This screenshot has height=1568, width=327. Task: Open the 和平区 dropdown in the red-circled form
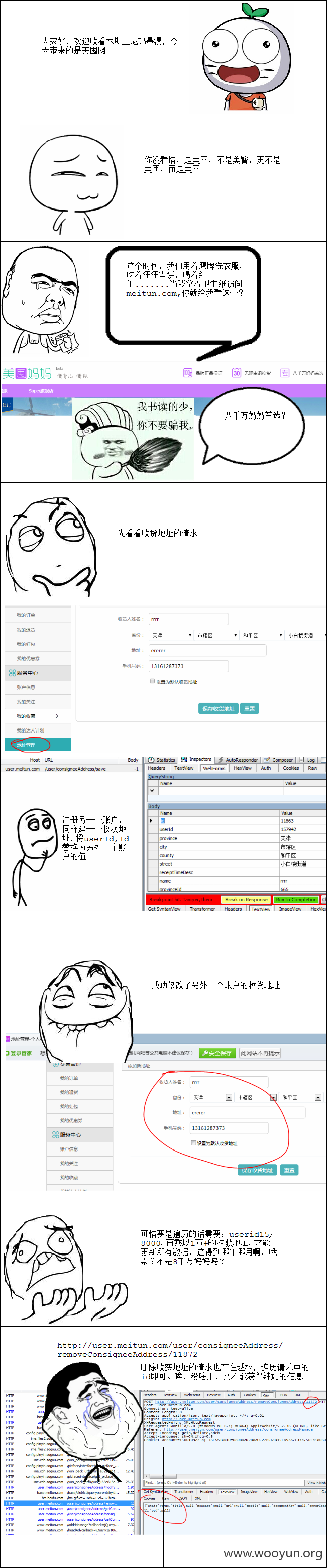(301, 1097)
